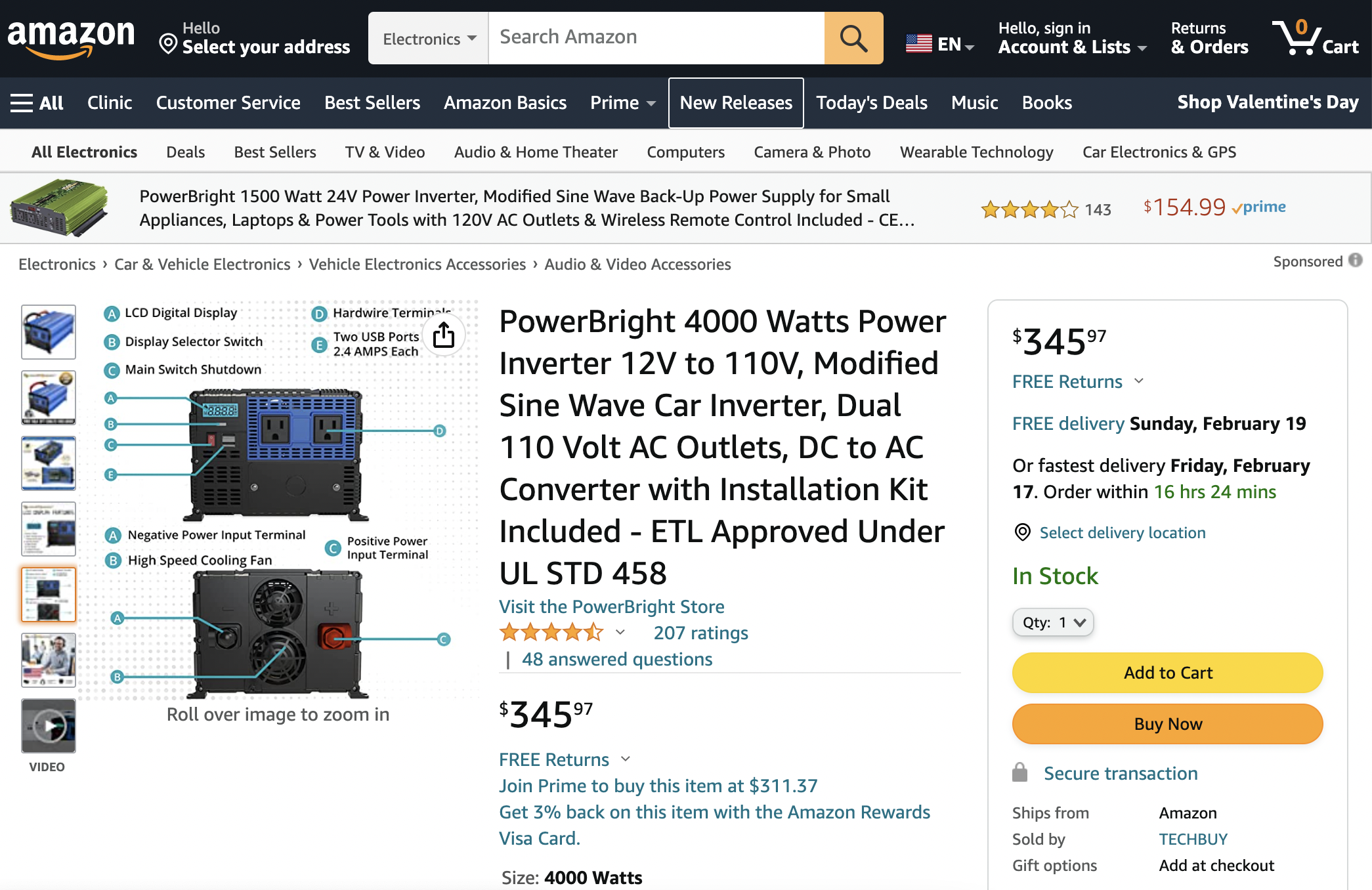Click the location pin for delivery address

pos(169,45)
